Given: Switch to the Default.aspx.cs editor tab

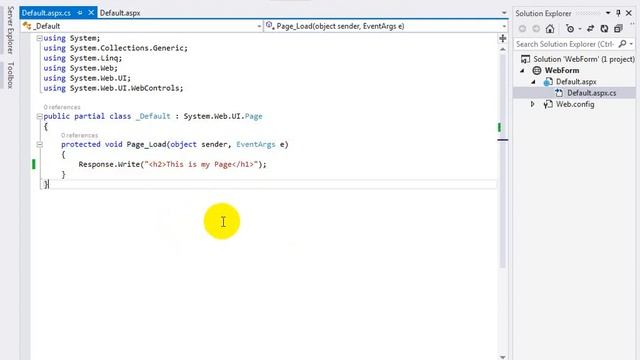Looking at the screenshot, I should [46, 13].
